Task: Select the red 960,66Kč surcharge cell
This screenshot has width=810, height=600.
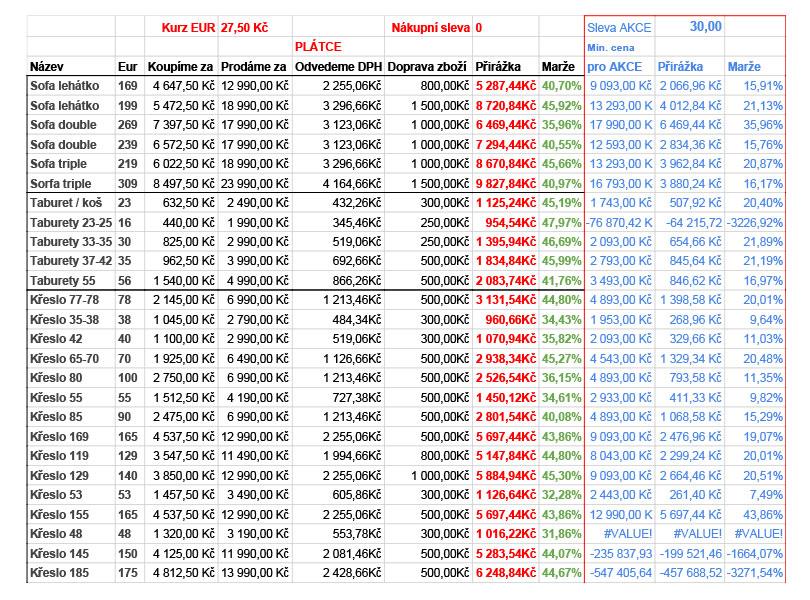Action: 510,319
